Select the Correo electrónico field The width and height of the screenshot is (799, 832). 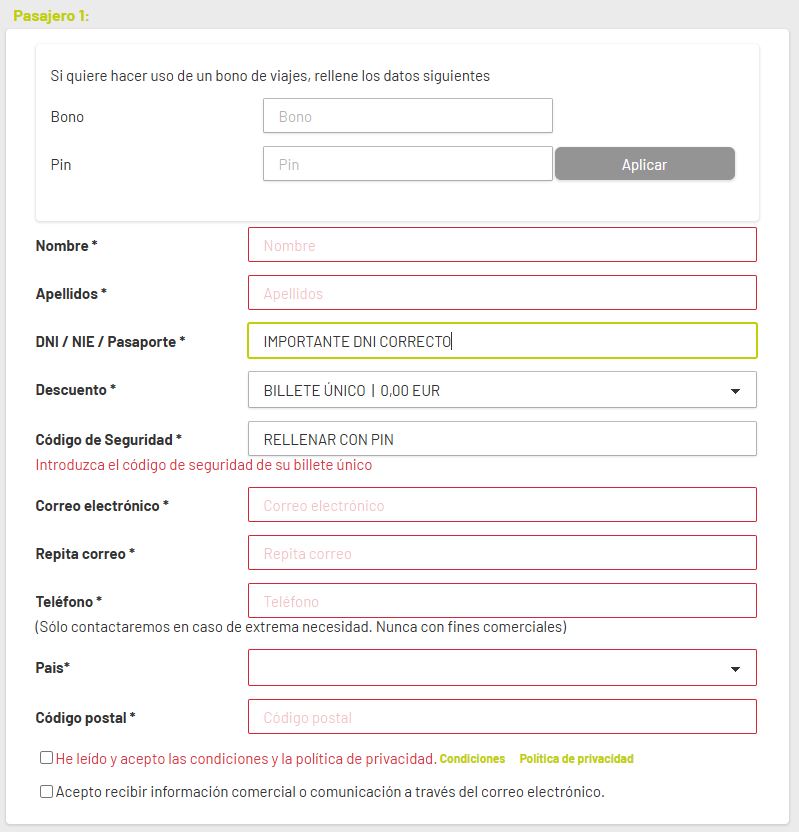tap(501, 505)
